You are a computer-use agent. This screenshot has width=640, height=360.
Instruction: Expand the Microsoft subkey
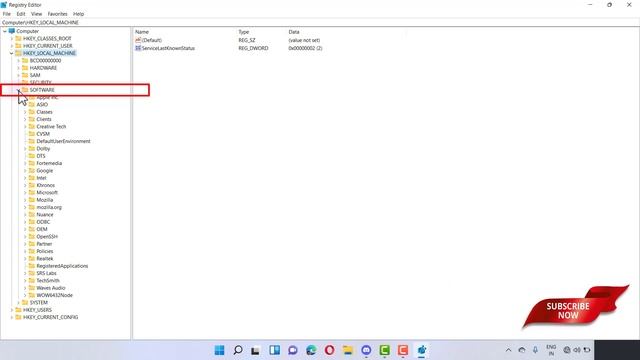tap(25, 192)
